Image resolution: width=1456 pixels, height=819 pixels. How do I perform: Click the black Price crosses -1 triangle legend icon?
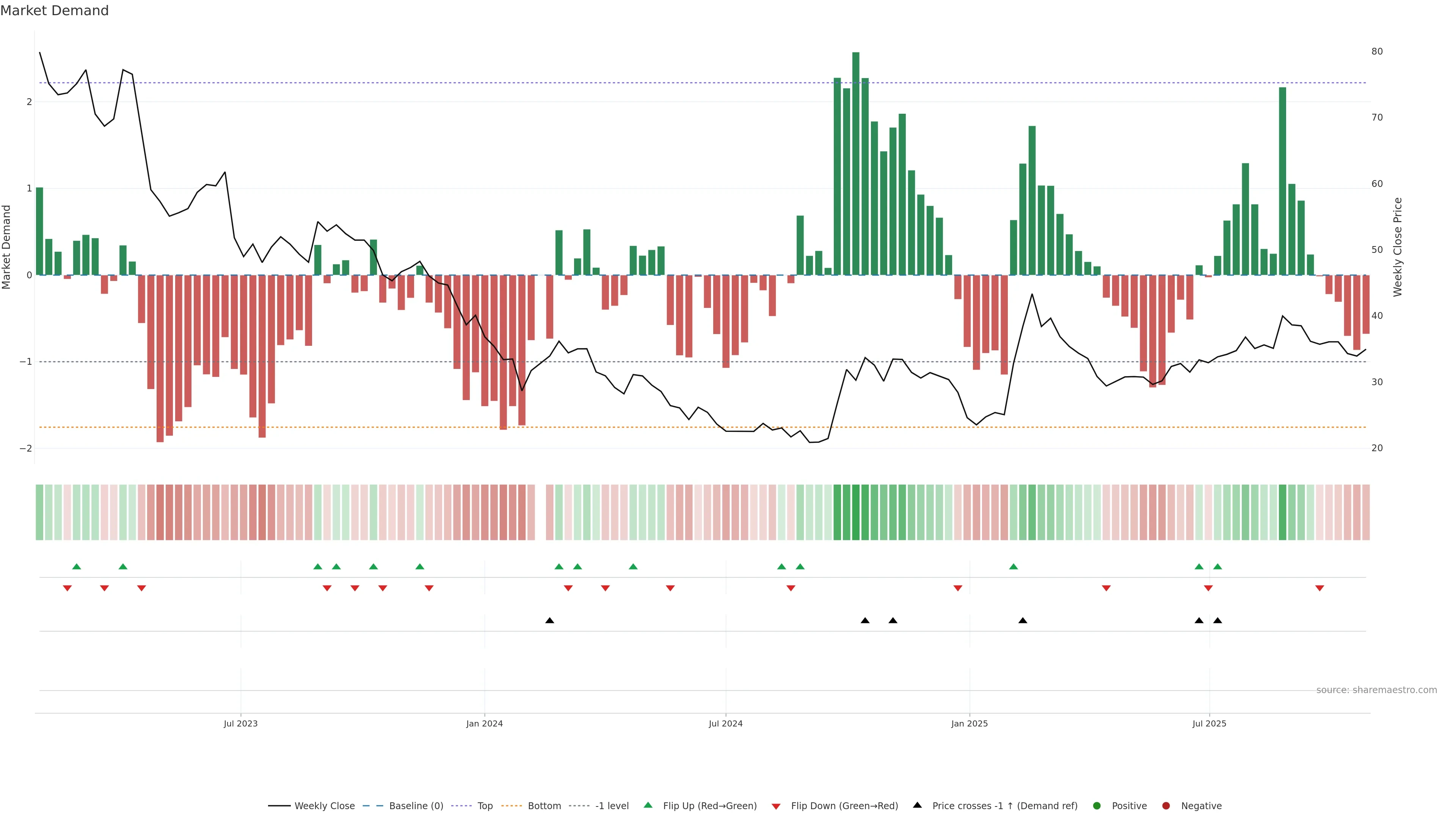(917, 805)
